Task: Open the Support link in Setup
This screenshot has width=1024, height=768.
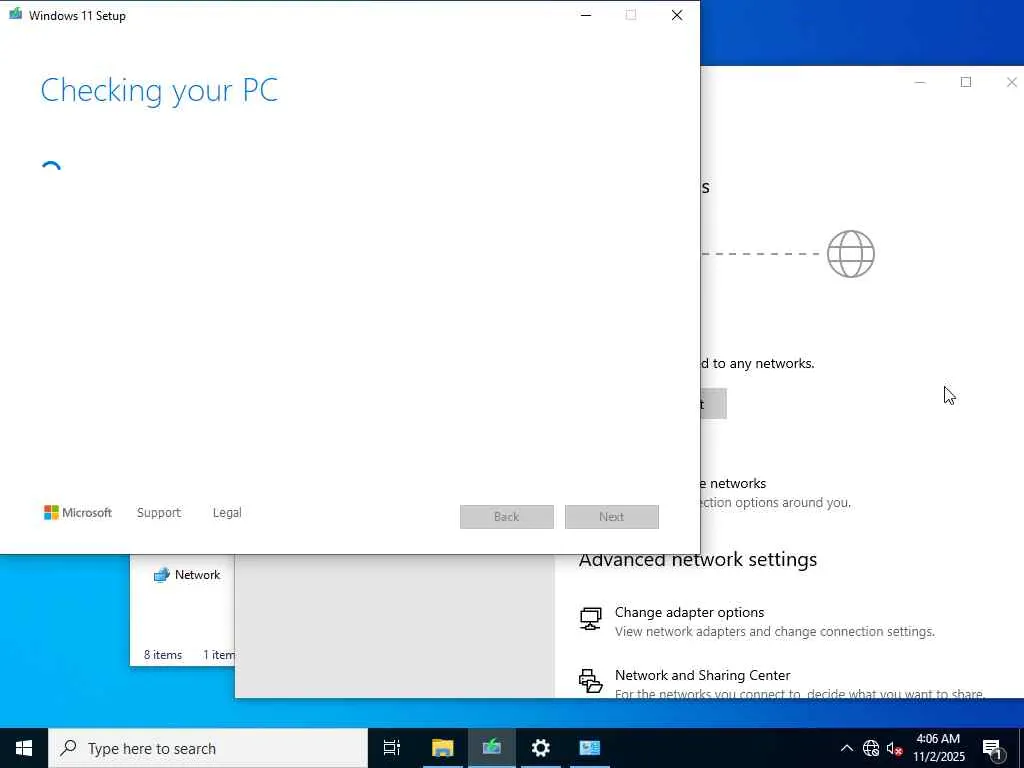Action: point(159,513)
